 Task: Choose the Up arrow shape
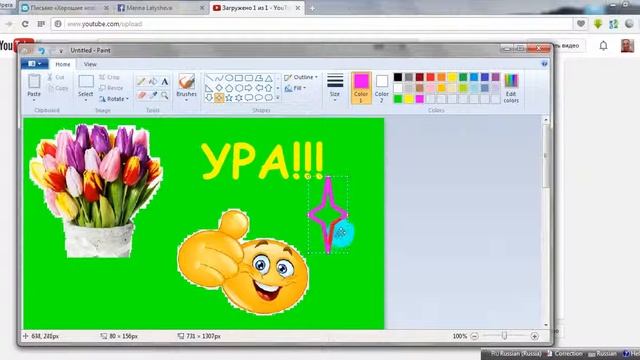point(269,88)
